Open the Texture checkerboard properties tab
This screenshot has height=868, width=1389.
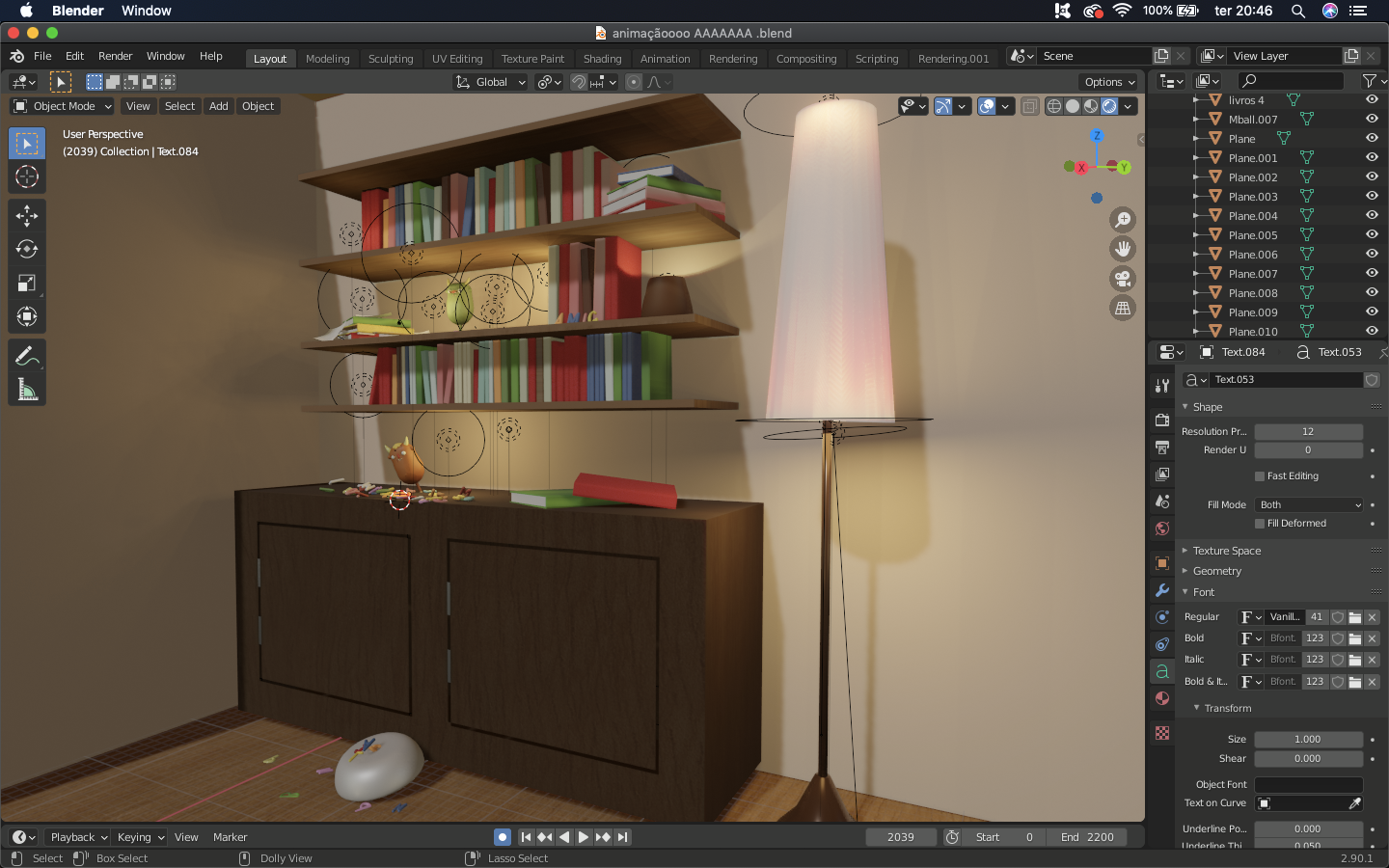tap(1162, 733)
